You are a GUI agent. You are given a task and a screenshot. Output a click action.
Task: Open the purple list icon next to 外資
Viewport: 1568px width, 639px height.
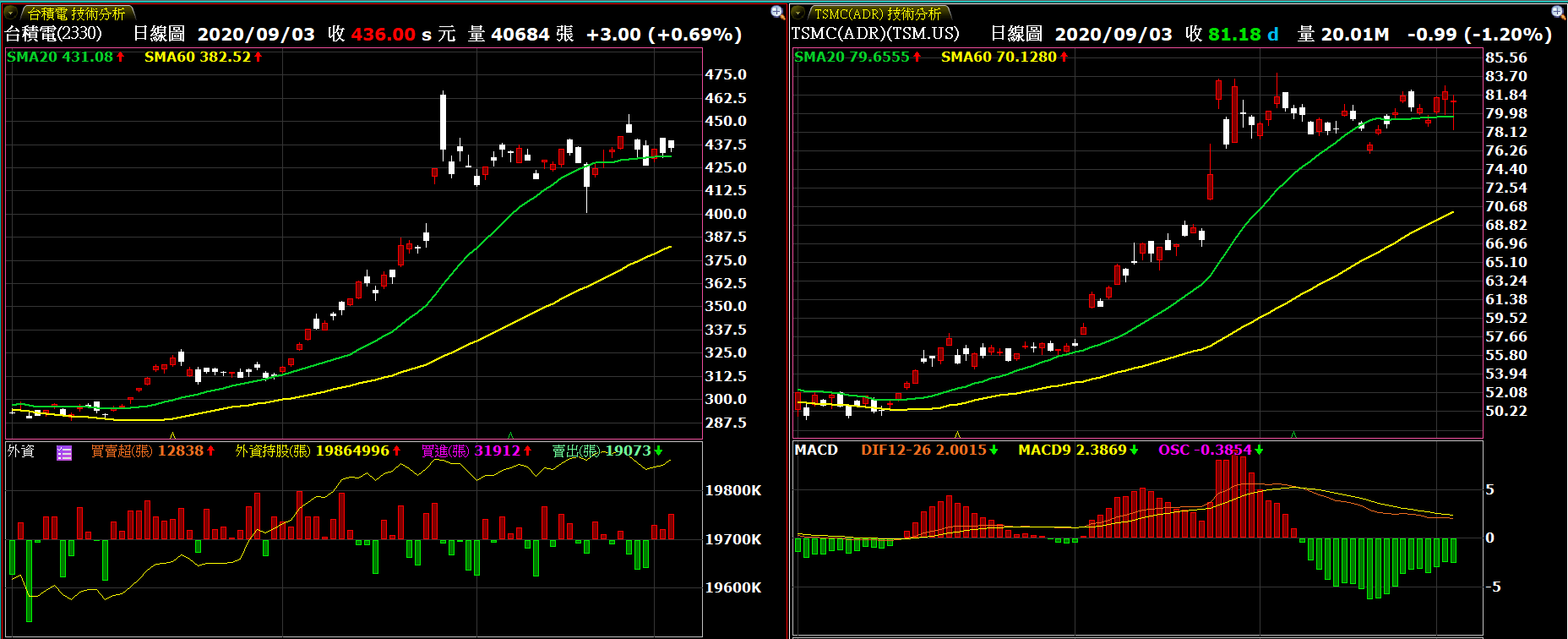click(x=64, y=452)
